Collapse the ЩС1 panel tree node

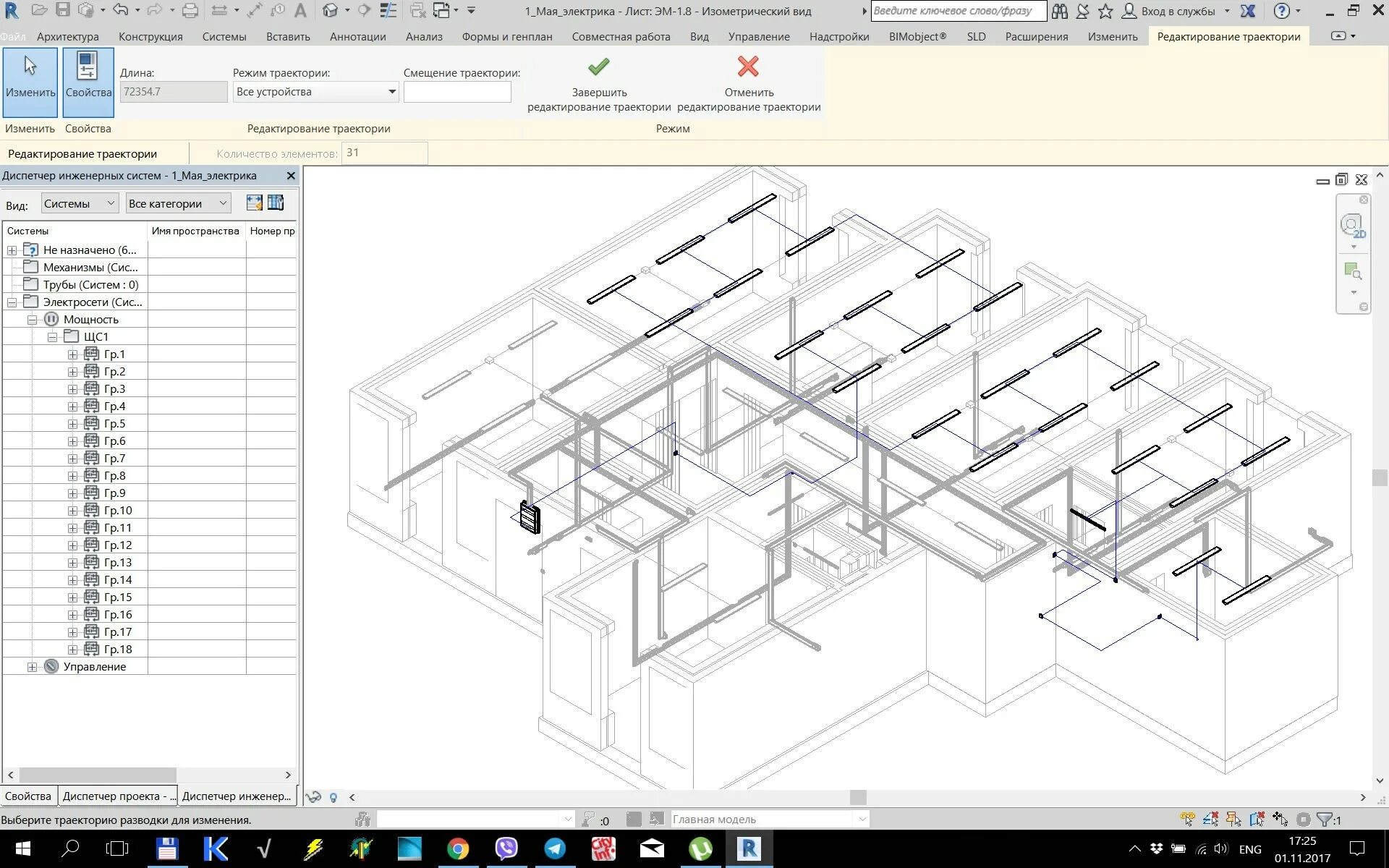pyautogui.click(x=52, y=337)
